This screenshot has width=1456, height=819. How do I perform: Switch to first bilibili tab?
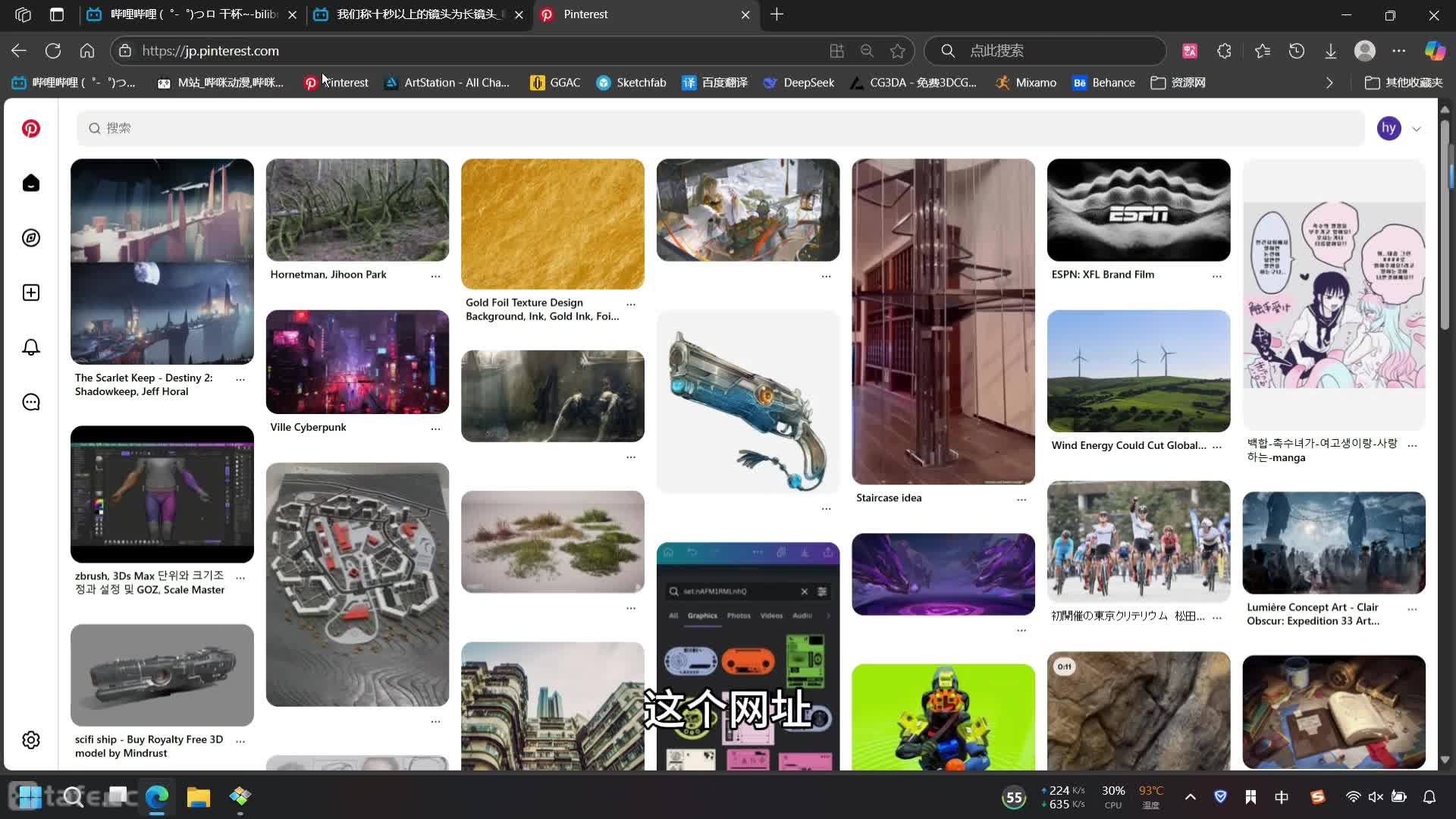click(193, 14)
